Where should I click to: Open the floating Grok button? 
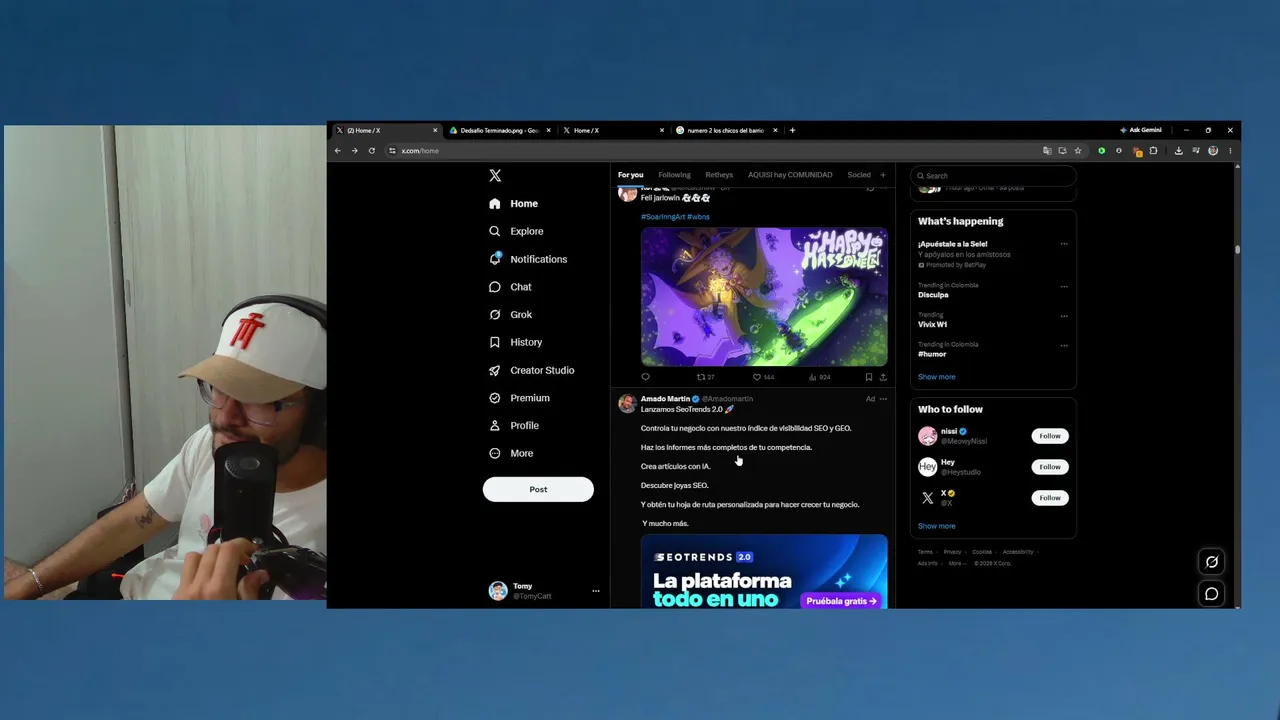click(x=1211, y=562)
